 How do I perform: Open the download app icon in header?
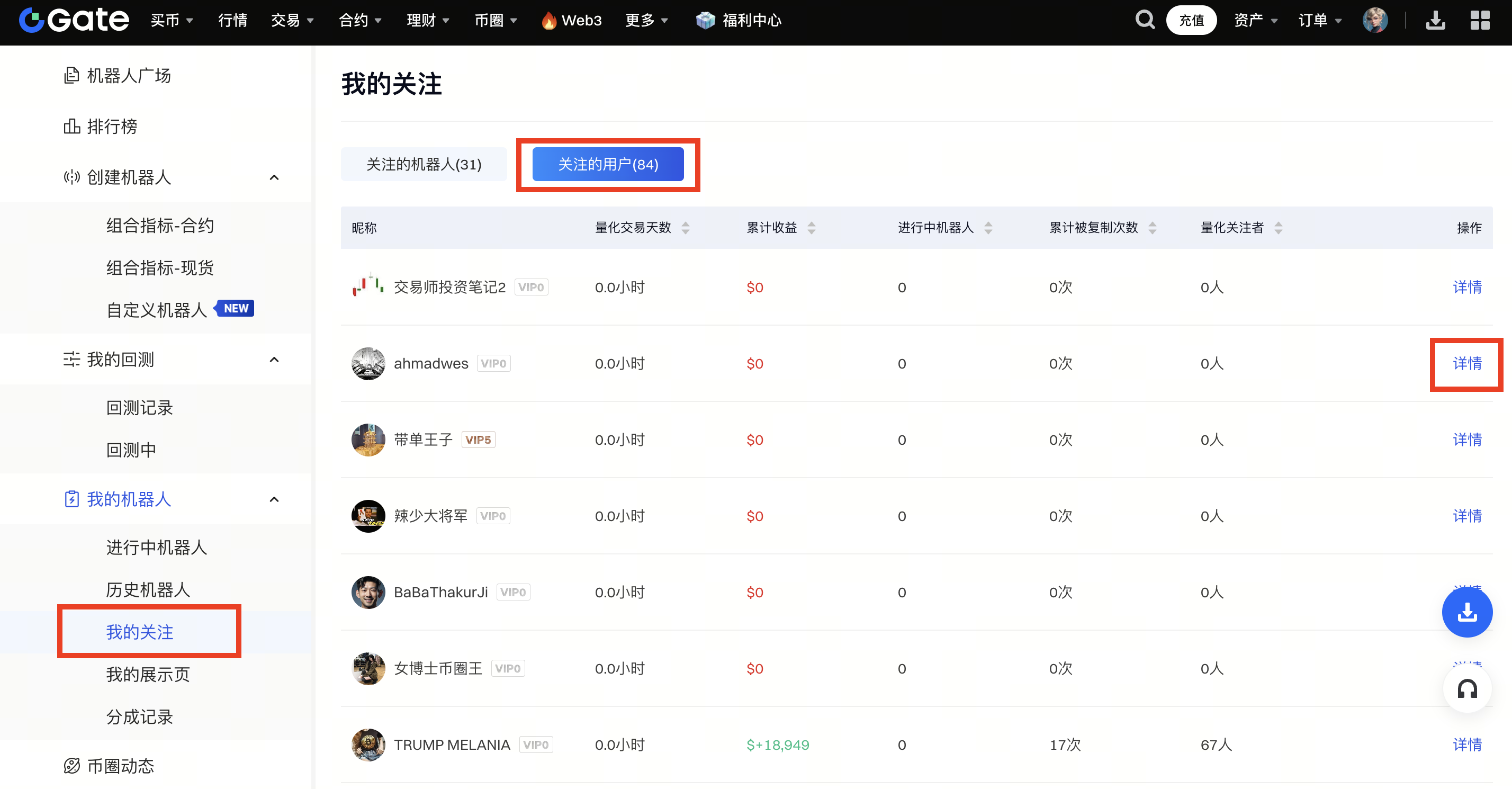(1435, 20)
